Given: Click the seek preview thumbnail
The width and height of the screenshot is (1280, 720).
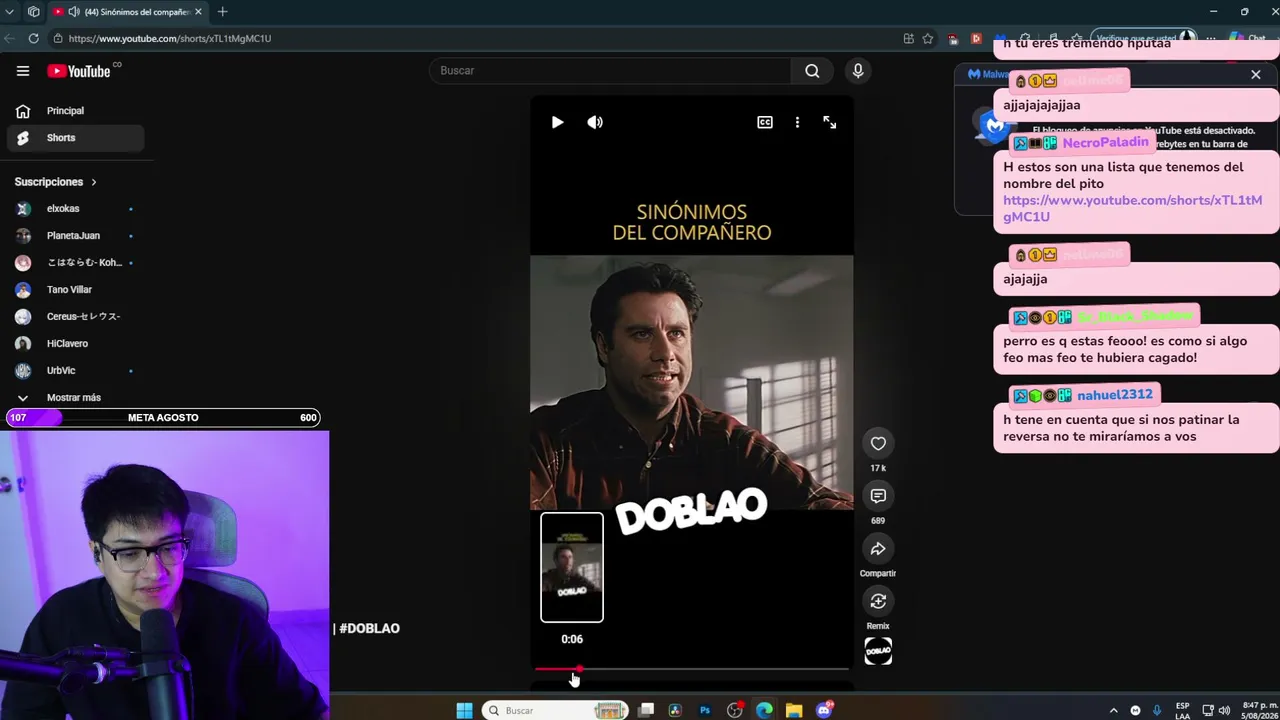Looking at the screenshot, I should [x=572, y=567].
